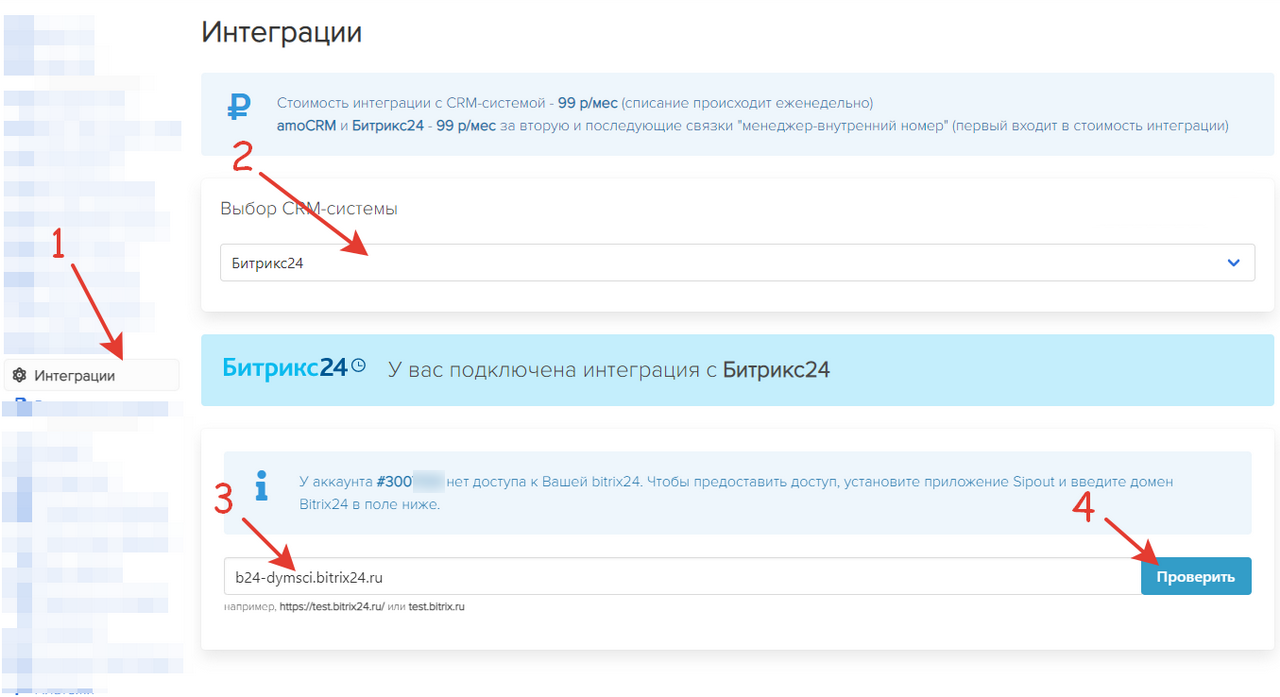Click the https://test.bitrix24.ru/ example text

click(334, 605)
